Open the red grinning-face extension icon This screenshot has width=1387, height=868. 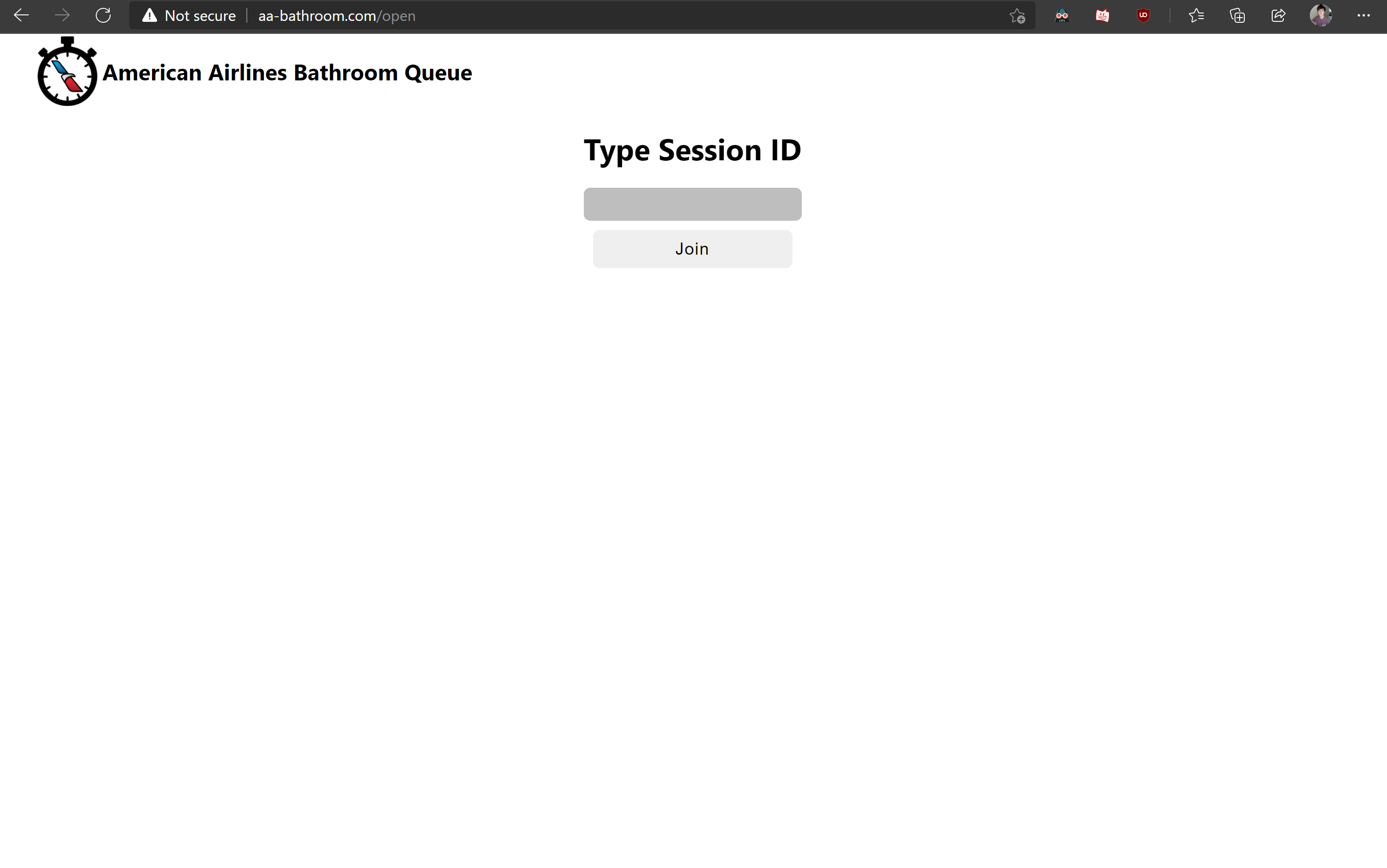(x=1102, y=15)
